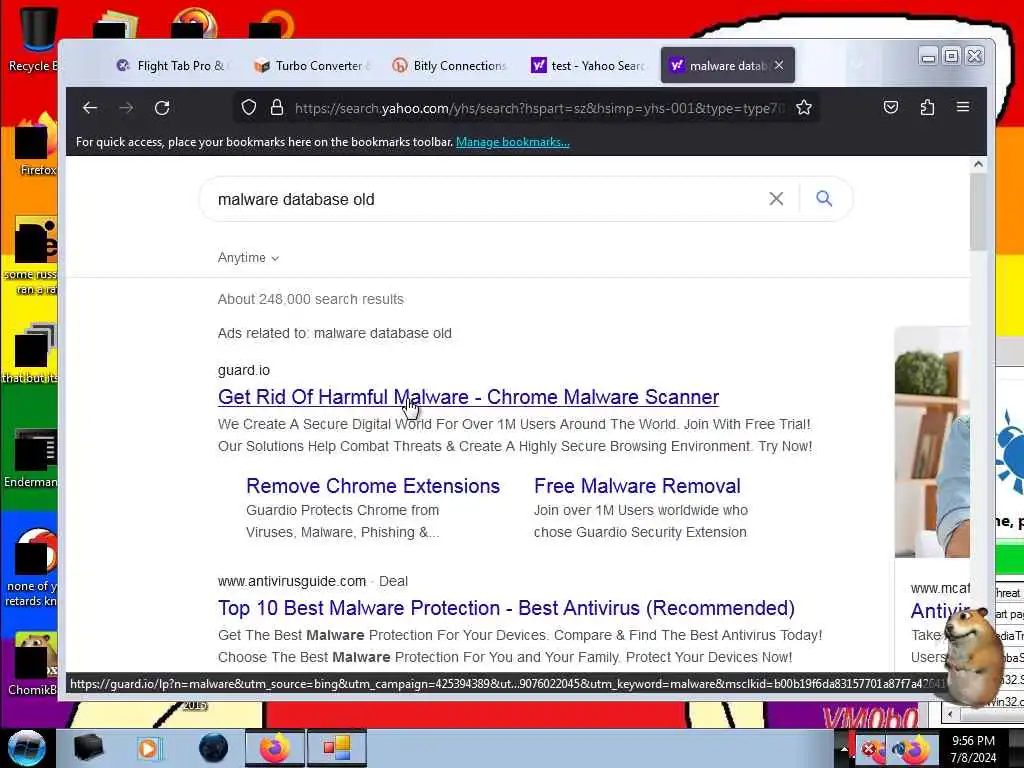Click the www.antivirusguide.com domain text
Screen dimensions: 1024x768
point(292,581)
